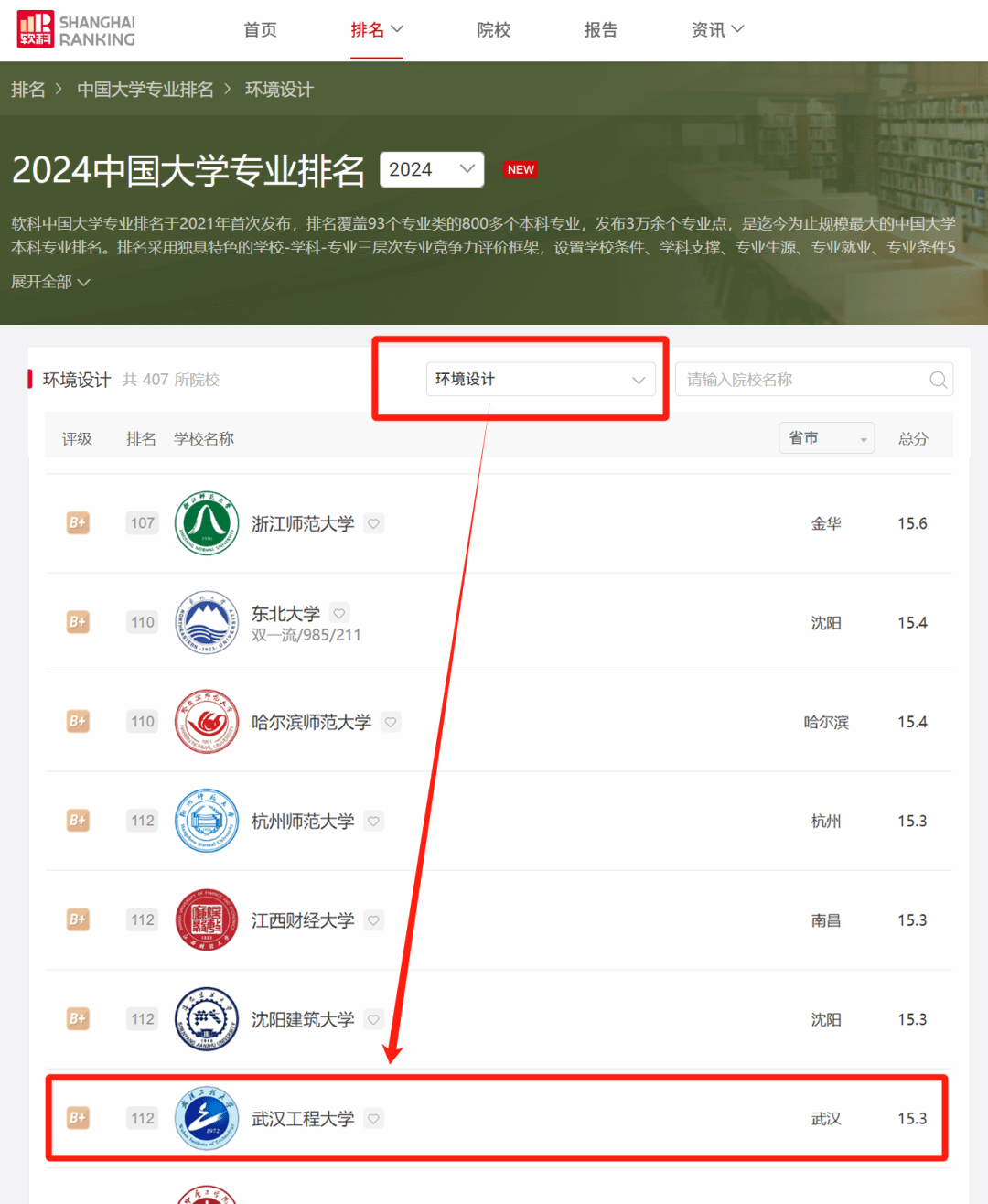Toggle heart next to 沈阳建筑大学
Image resolution: width=988 pixels, height=1204 pixels.
tap(373, 1019)
